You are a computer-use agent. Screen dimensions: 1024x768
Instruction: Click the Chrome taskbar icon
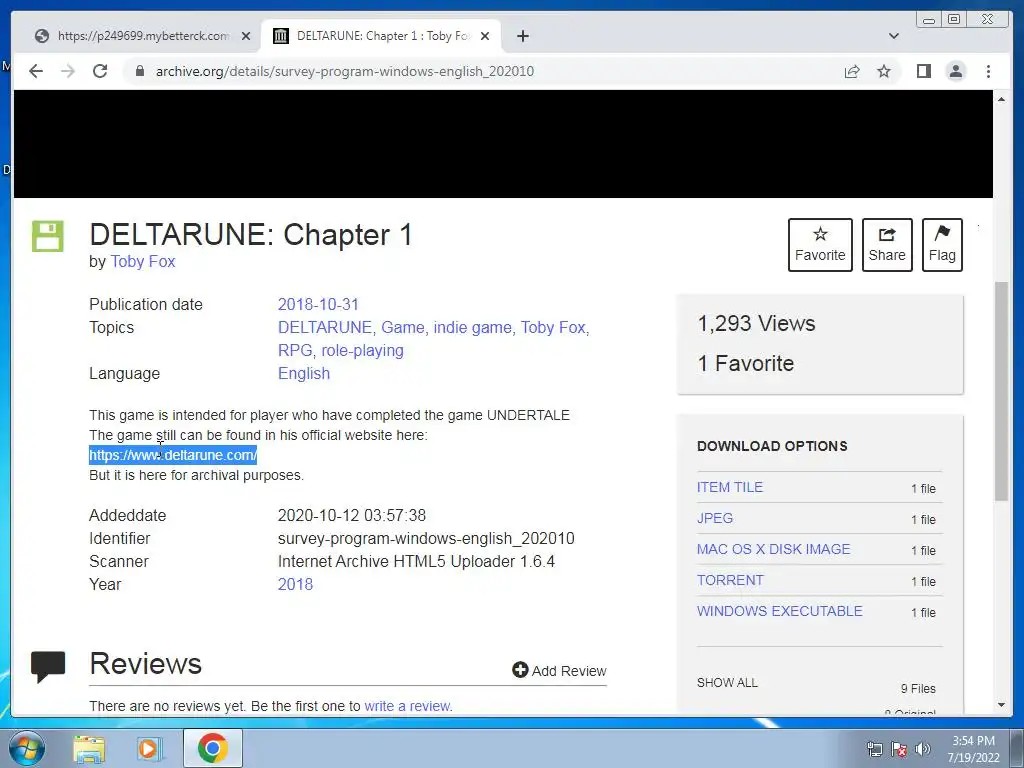click(x=212, y=748)
